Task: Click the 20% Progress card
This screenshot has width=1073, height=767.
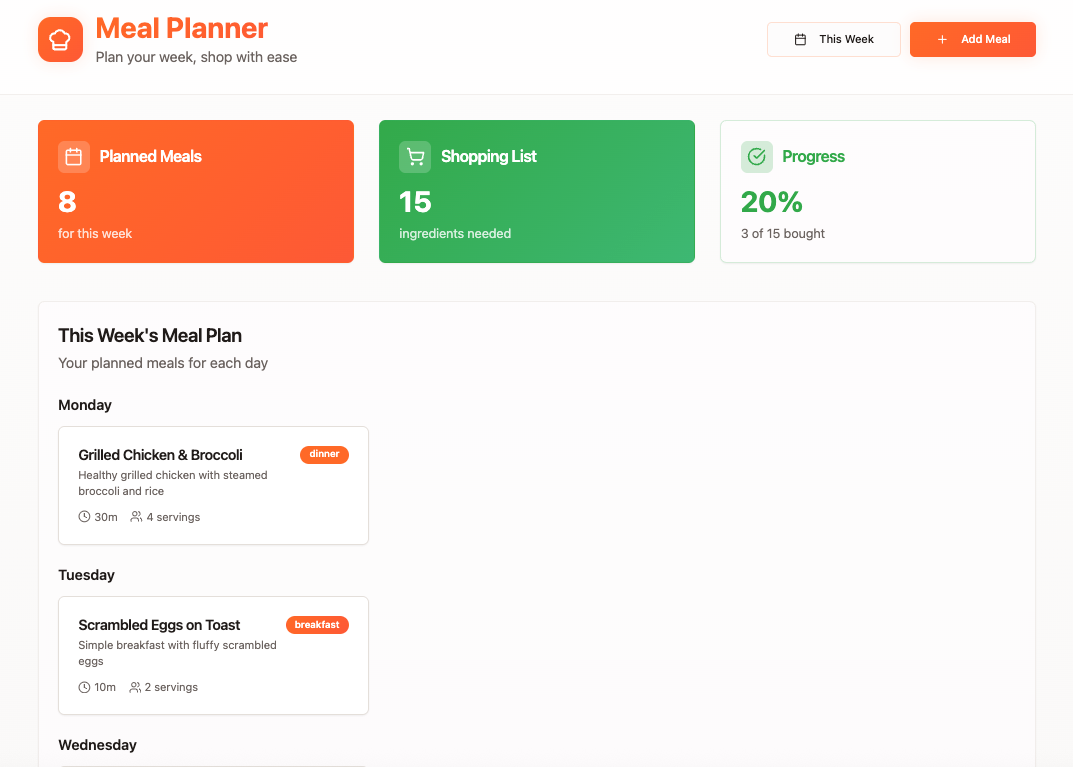Action: click(877, 191)
